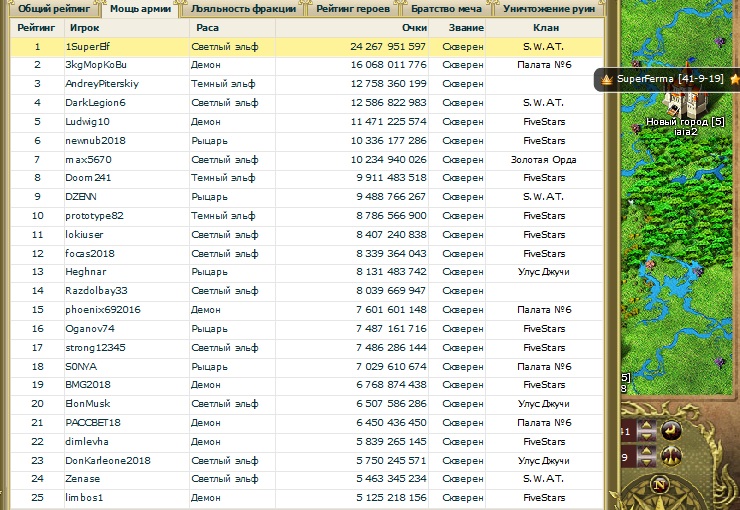The width and height of the screenshot is (740, 510).
Task: Switch to the Общий рейтинг tab
Action: (x=48, y=9)
